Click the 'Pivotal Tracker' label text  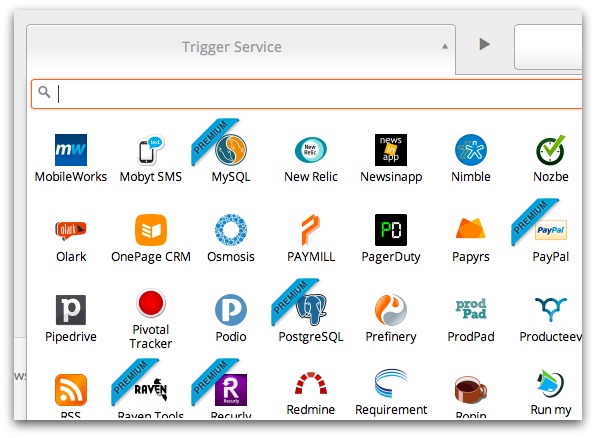click(x=151, y=336)
